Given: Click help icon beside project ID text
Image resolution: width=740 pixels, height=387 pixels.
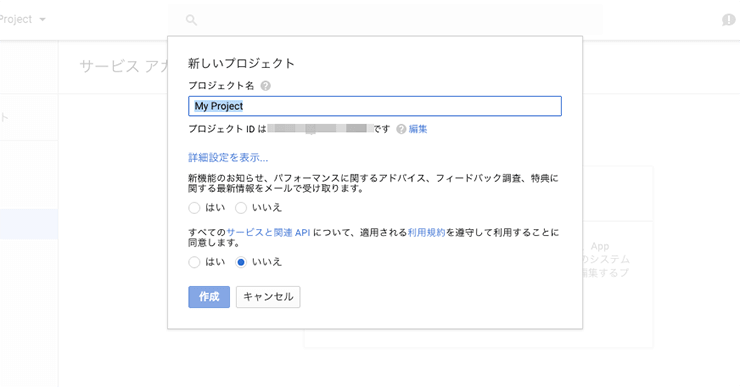Looking at the screenshot, I should pyautogui.click(x=401, y=129).
